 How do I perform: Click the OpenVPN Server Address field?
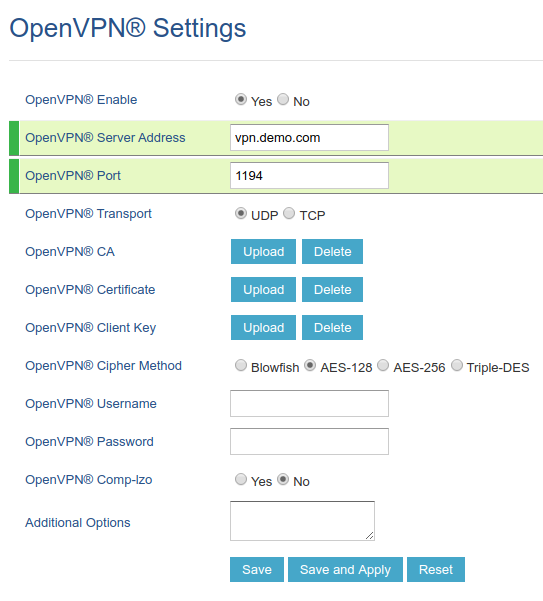[309, 137]
